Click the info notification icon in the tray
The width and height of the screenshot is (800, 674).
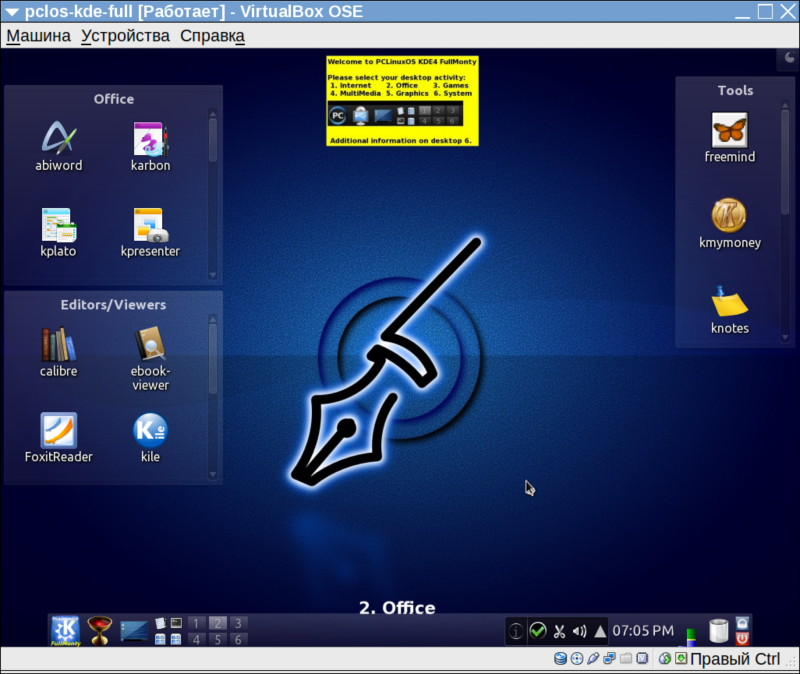tap(516, 631)
